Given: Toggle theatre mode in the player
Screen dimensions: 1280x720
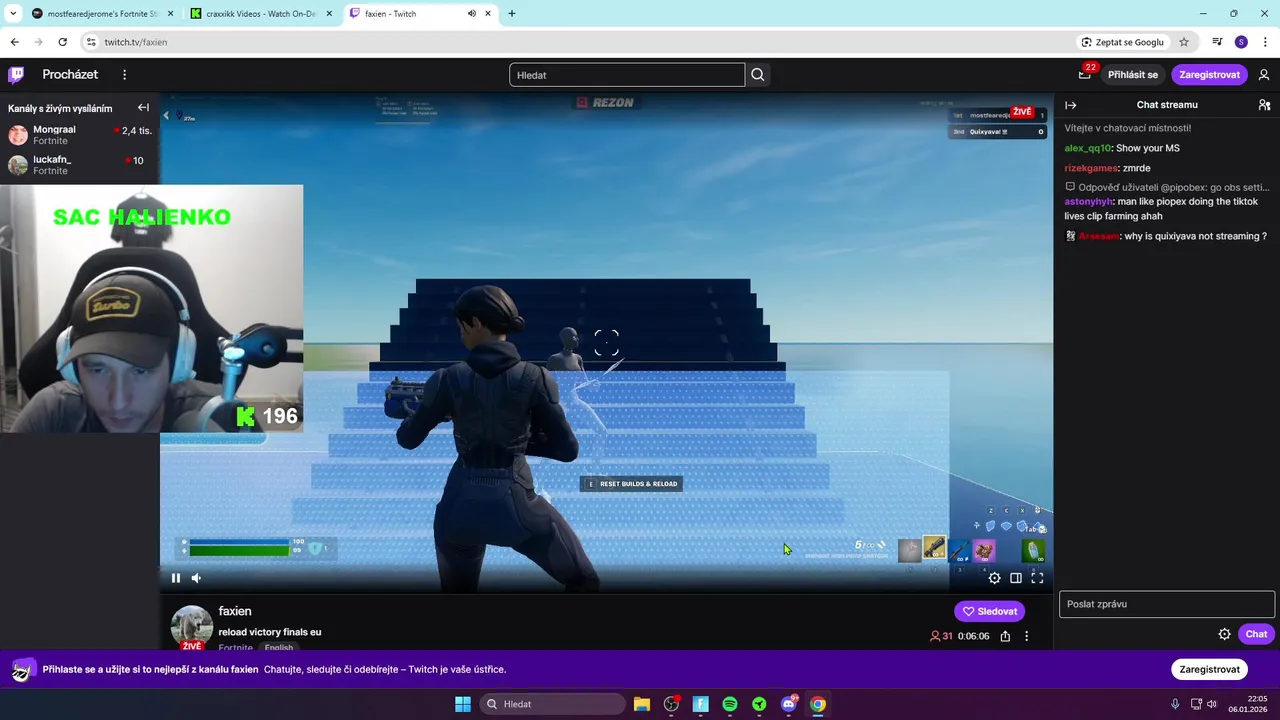Looking at the screenshot, I should (1016, 578).
